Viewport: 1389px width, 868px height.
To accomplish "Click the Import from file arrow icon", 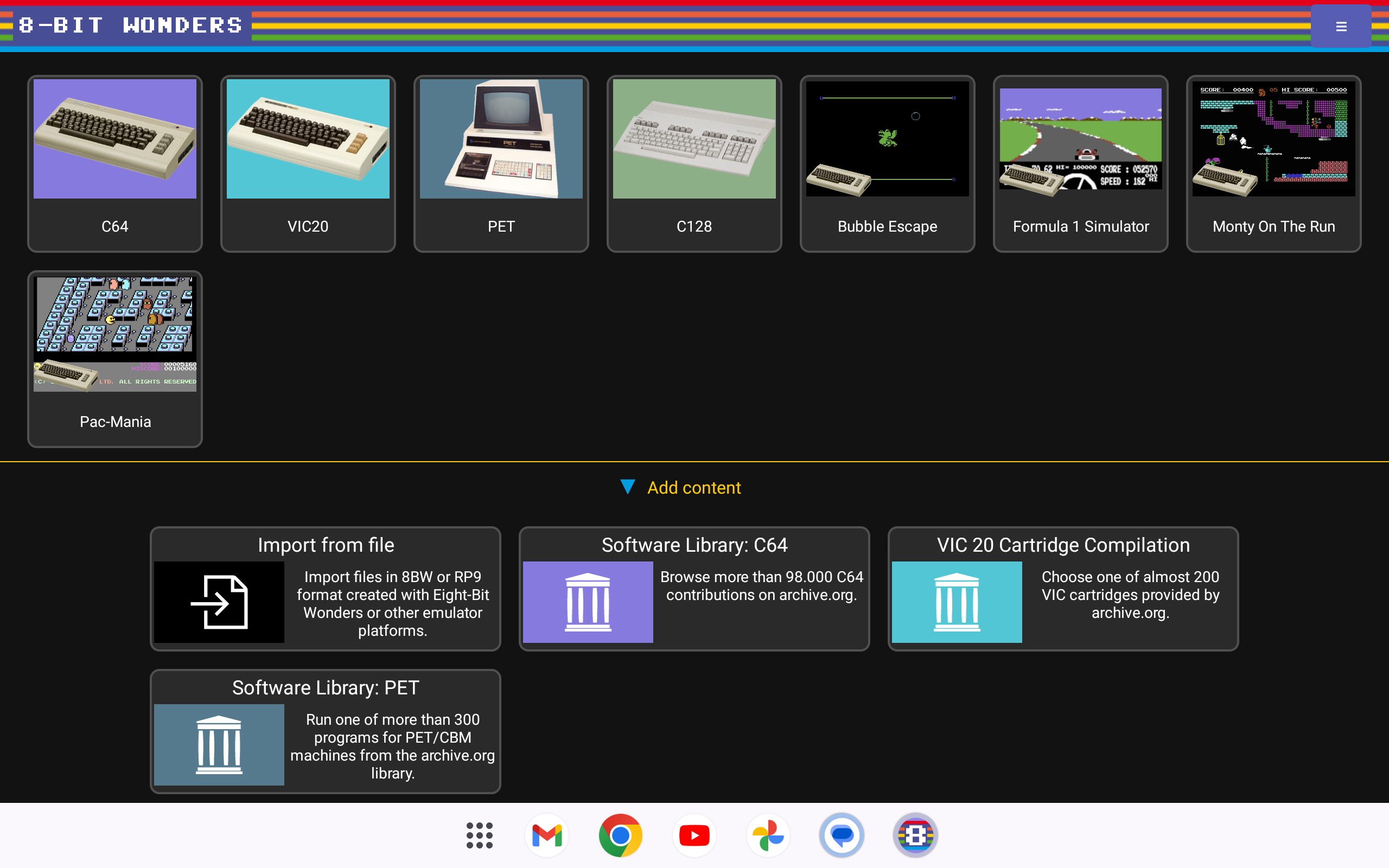I will 219,602.
